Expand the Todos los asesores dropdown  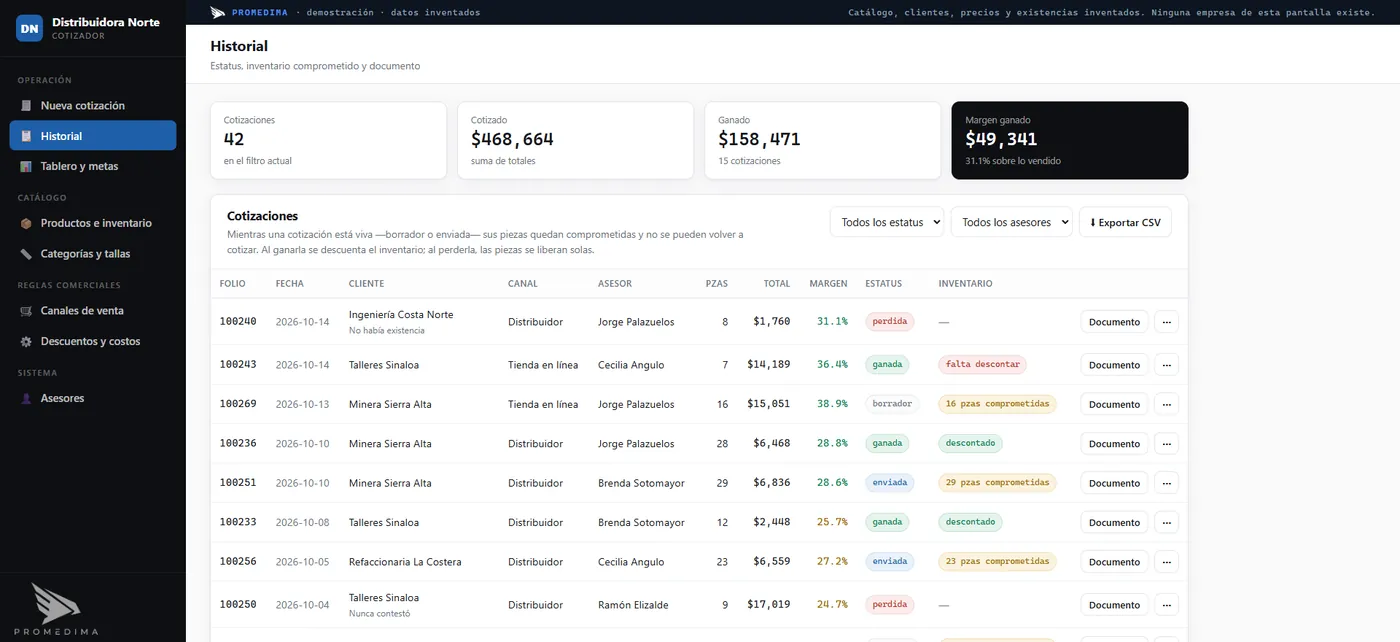pyautogui.click(x=1011, y=222)
